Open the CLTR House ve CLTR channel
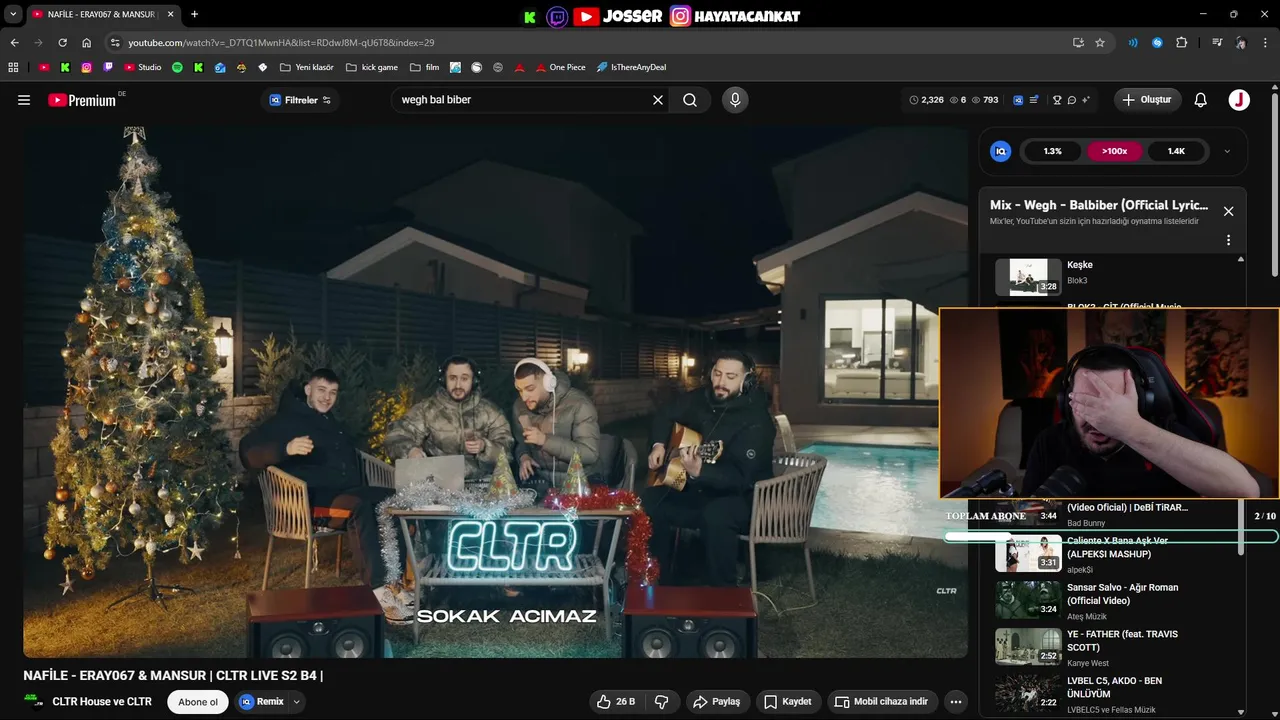Image resolution: width=1280 pixels, height=720 pixels. pyautogui.click(x=102, y=702)
